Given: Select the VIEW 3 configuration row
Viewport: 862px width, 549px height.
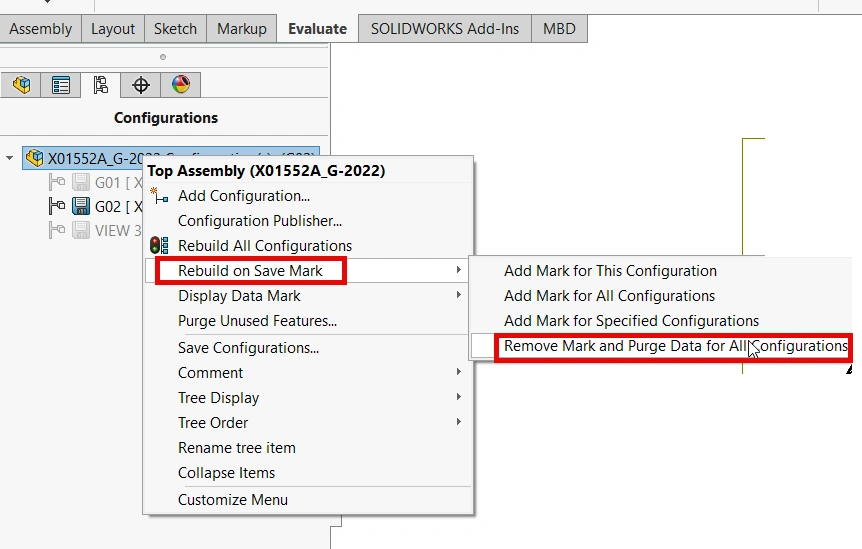Looking at the screenshot, I should tap(95, 231).
